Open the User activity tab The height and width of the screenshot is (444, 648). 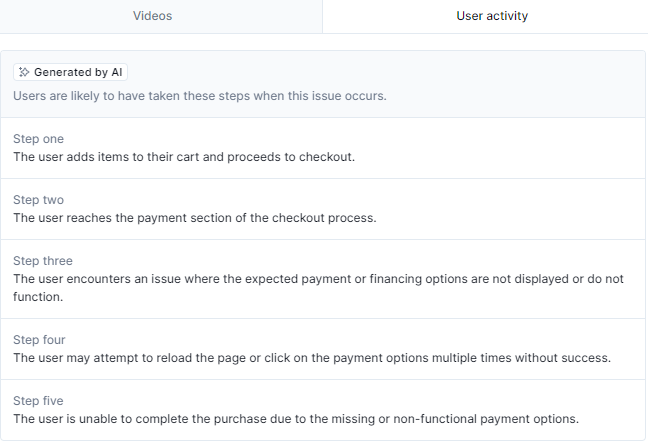click(492, 16)
